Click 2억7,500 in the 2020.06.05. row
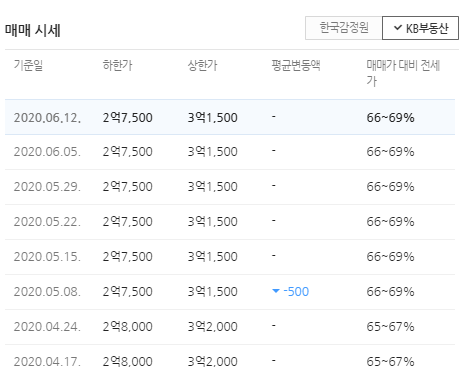 click(x=127, y=152)
